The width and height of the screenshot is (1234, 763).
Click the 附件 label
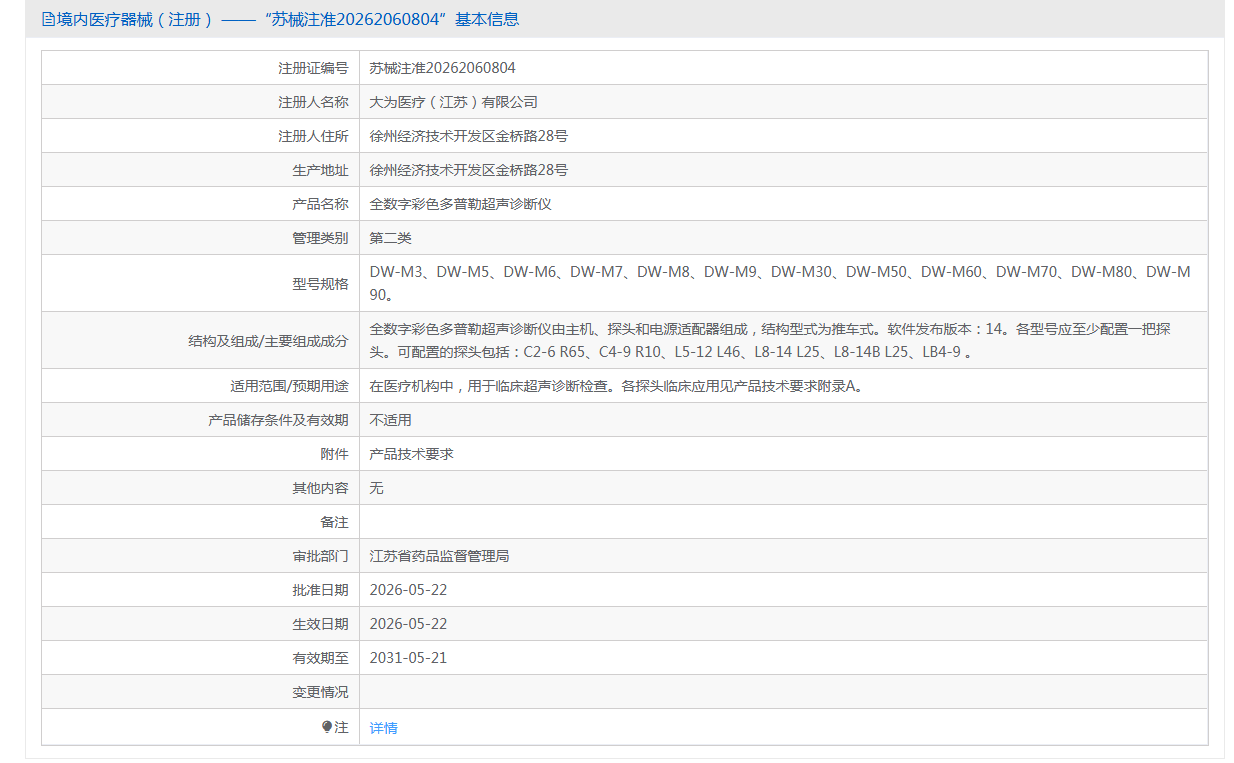(334, 454)
